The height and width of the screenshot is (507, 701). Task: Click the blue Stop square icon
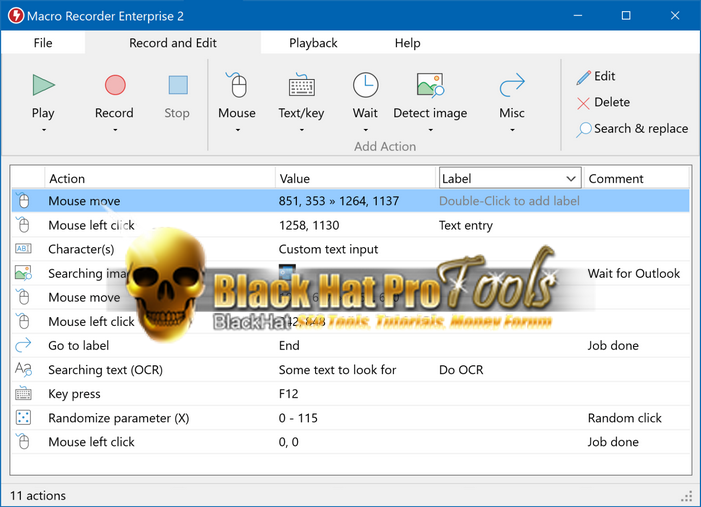[x=178, y=85]
